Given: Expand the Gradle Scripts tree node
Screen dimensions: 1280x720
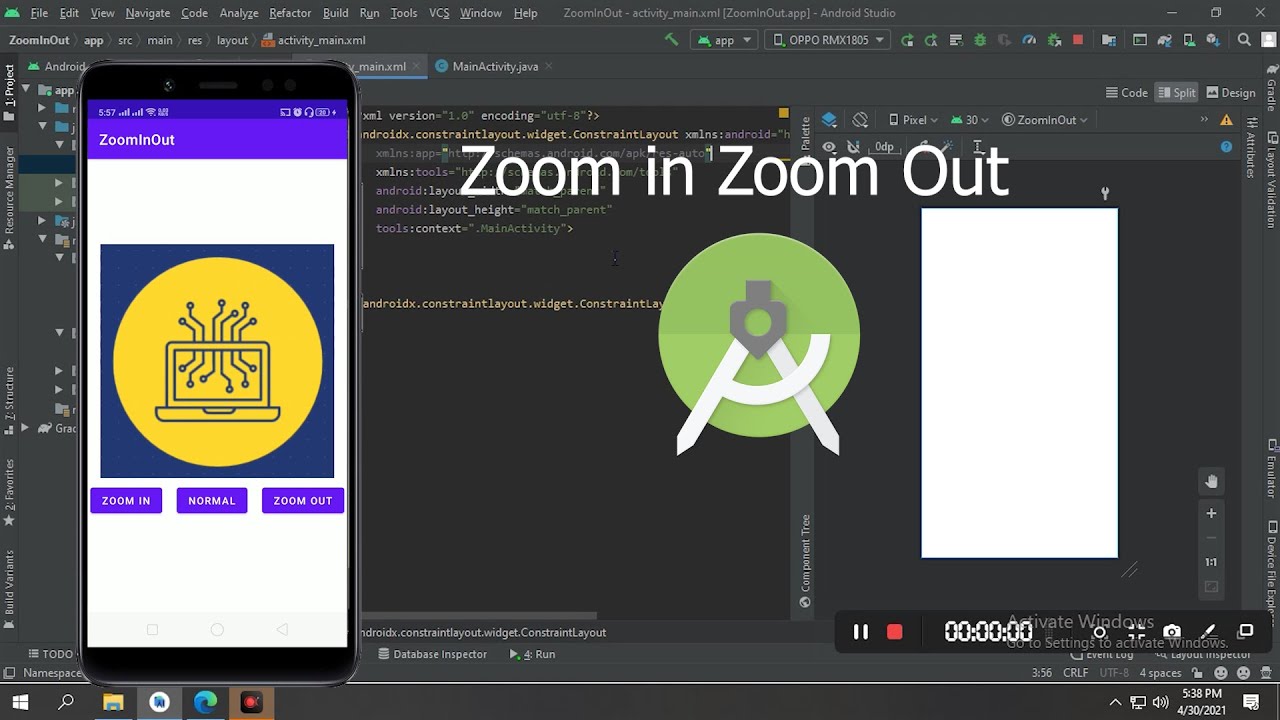Looking at the screenshot, I should tap(25, 428).
